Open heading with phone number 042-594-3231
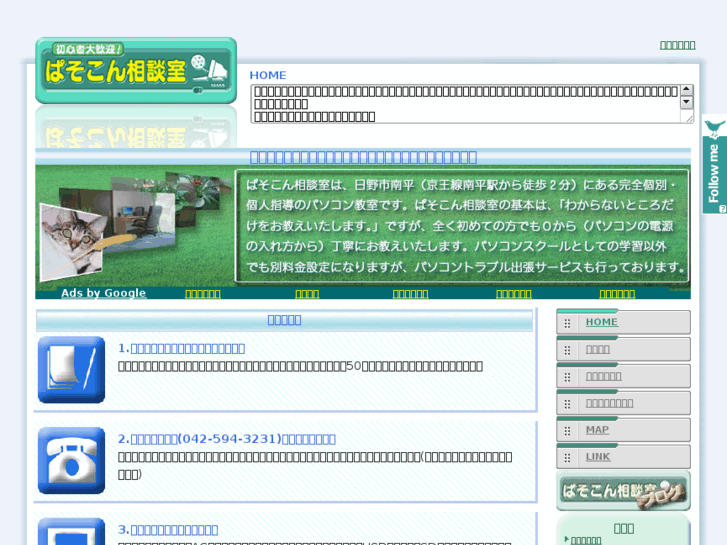 tap(227, 439)
